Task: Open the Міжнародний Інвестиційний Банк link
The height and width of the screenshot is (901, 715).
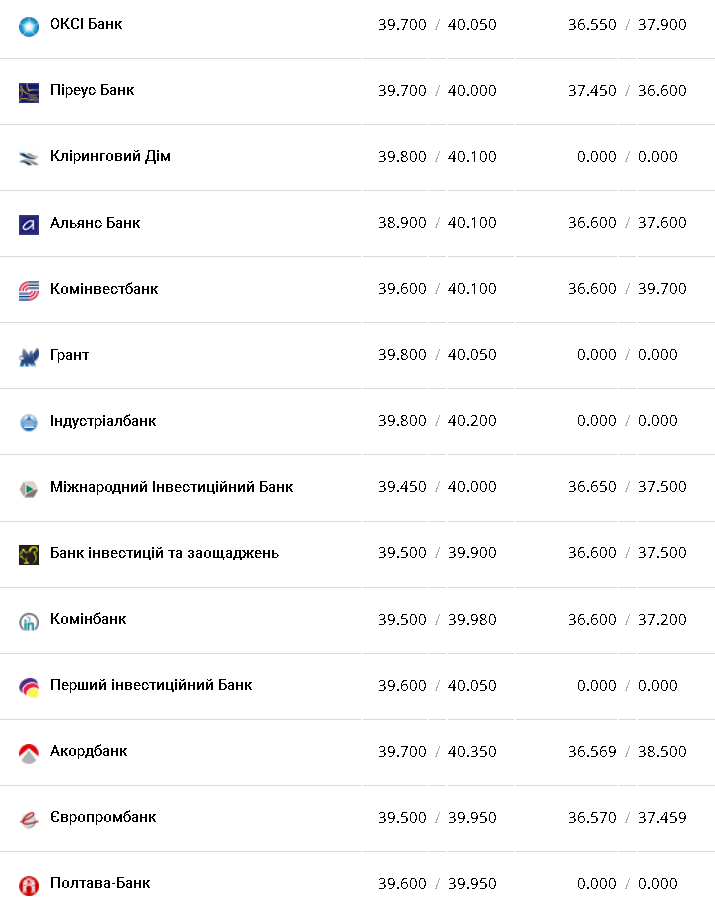Action: (x=171, y=487)
